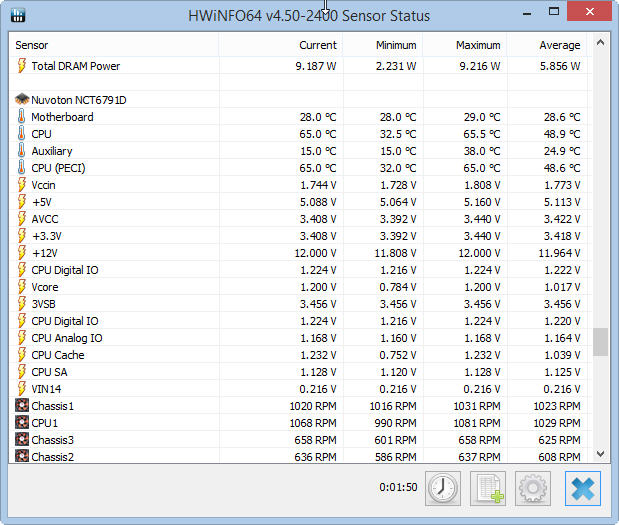Click the Chassis2 fan icon
Viewport: 619px width, 525px height.
pyautogui.click(x=22, y=456)
